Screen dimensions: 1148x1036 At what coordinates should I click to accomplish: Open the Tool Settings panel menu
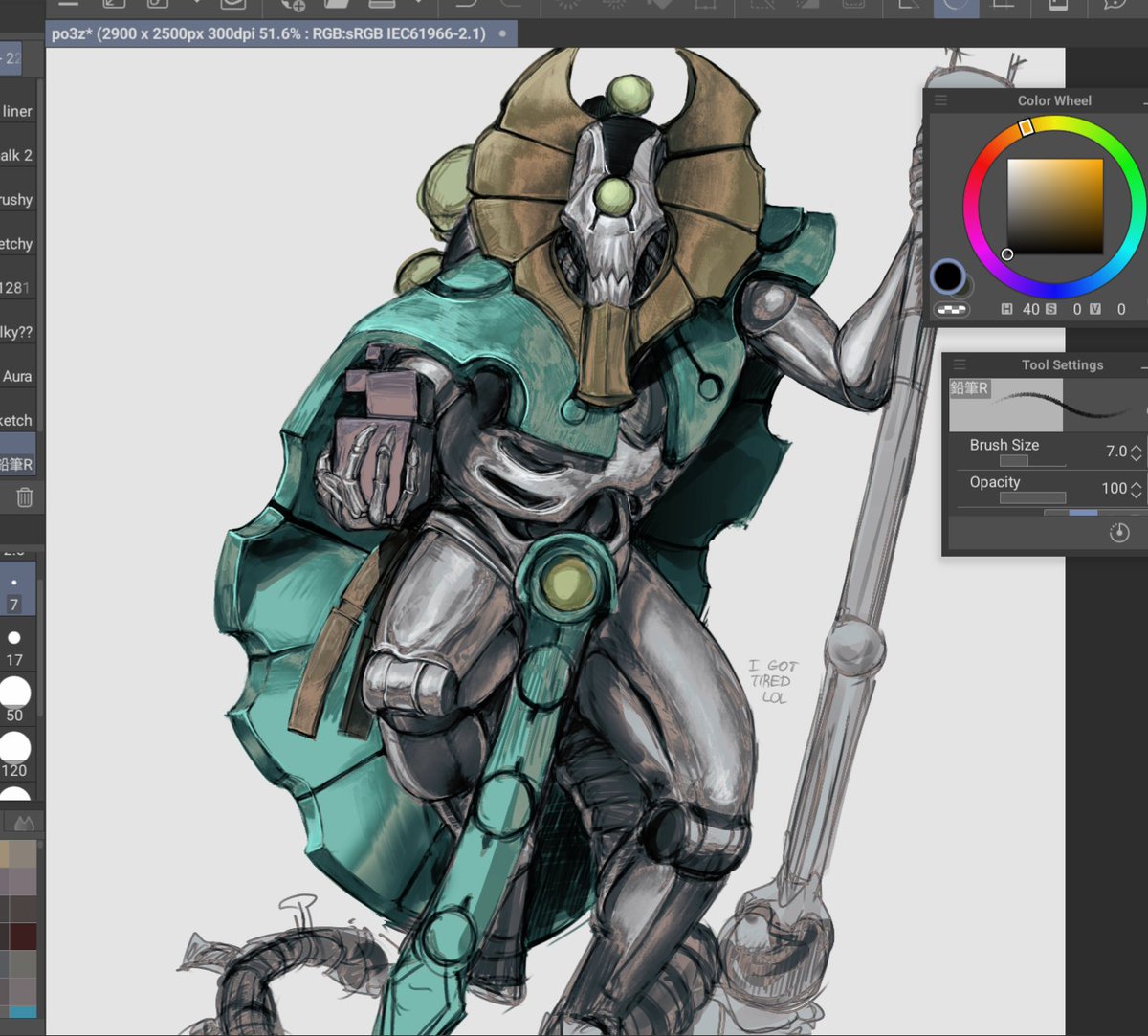coord(960,364)
